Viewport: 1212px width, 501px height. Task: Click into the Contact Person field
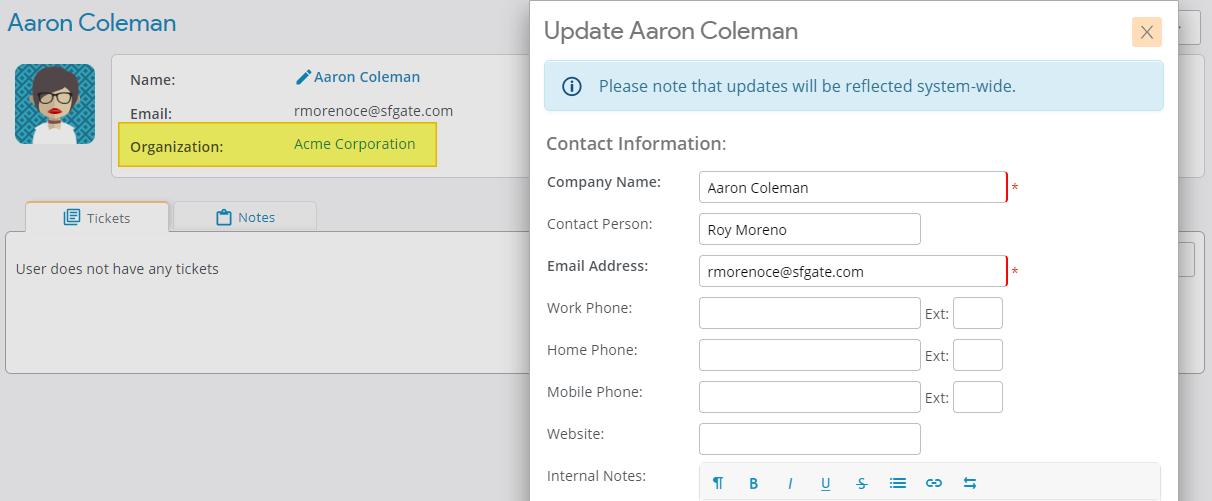(x=809, y=229)
